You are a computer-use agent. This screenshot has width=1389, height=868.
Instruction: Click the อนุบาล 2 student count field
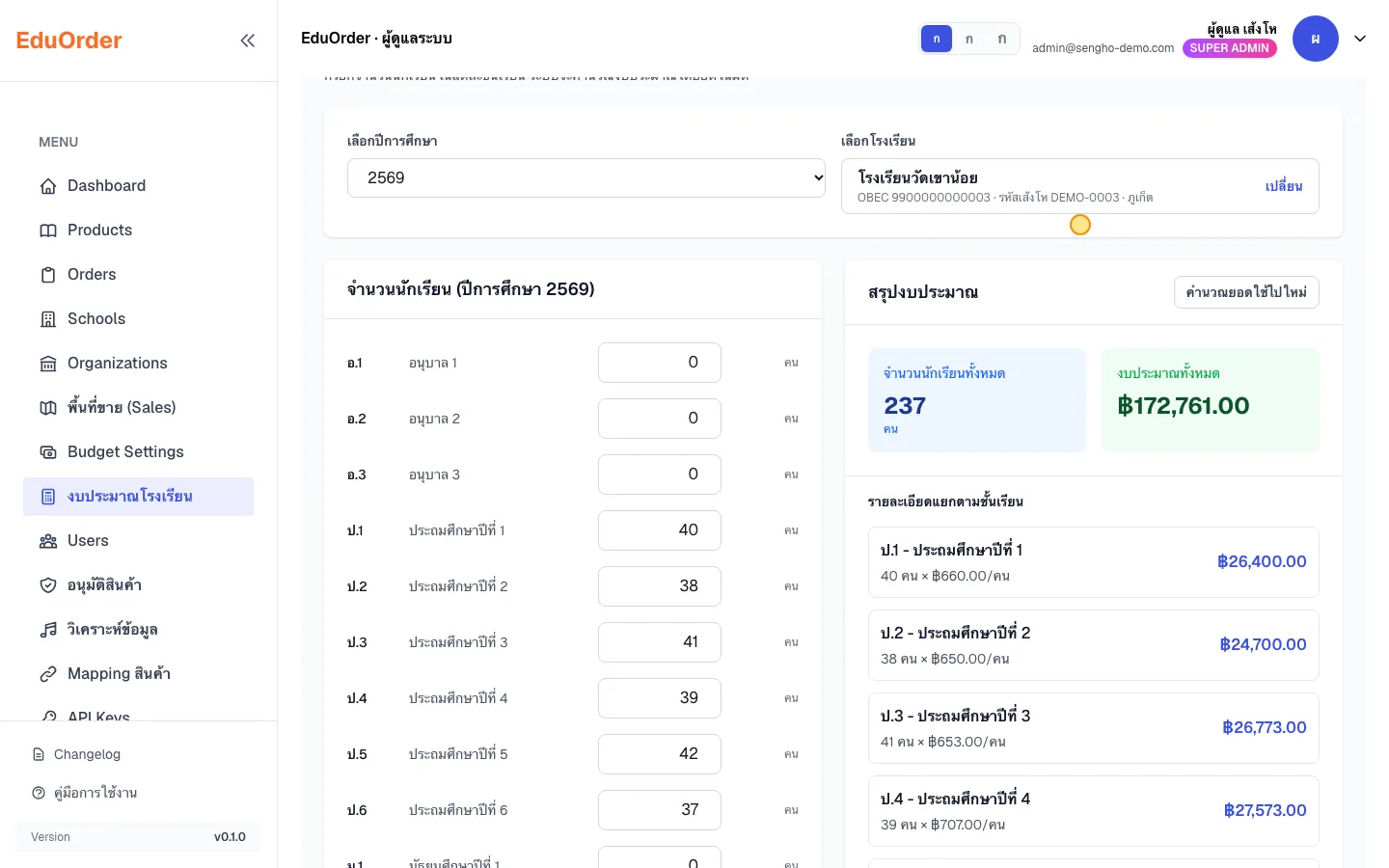pyautogui.click(x=660, y=419)
